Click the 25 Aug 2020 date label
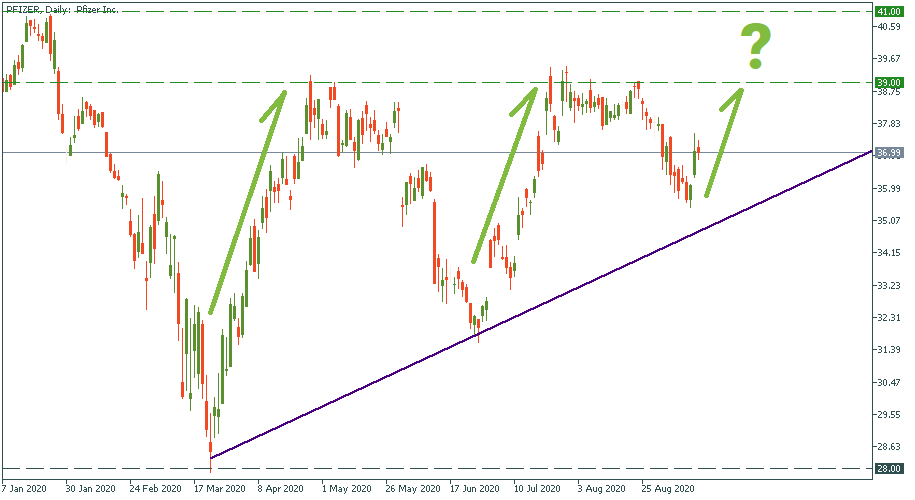This screenshot has height=500, width=915. click(668, 490)
